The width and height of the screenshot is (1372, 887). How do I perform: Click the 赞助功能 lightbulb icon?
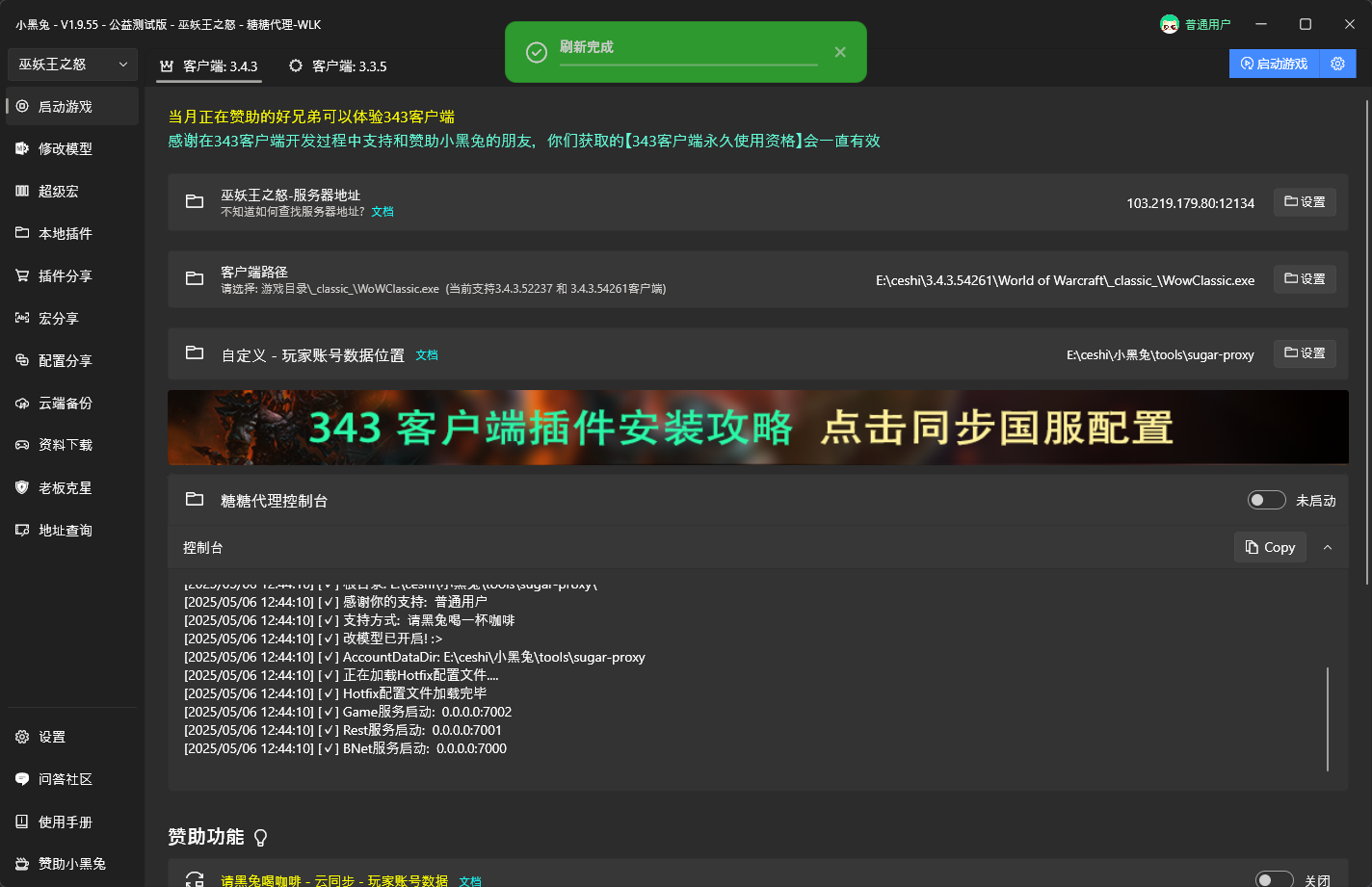point(260,837)
